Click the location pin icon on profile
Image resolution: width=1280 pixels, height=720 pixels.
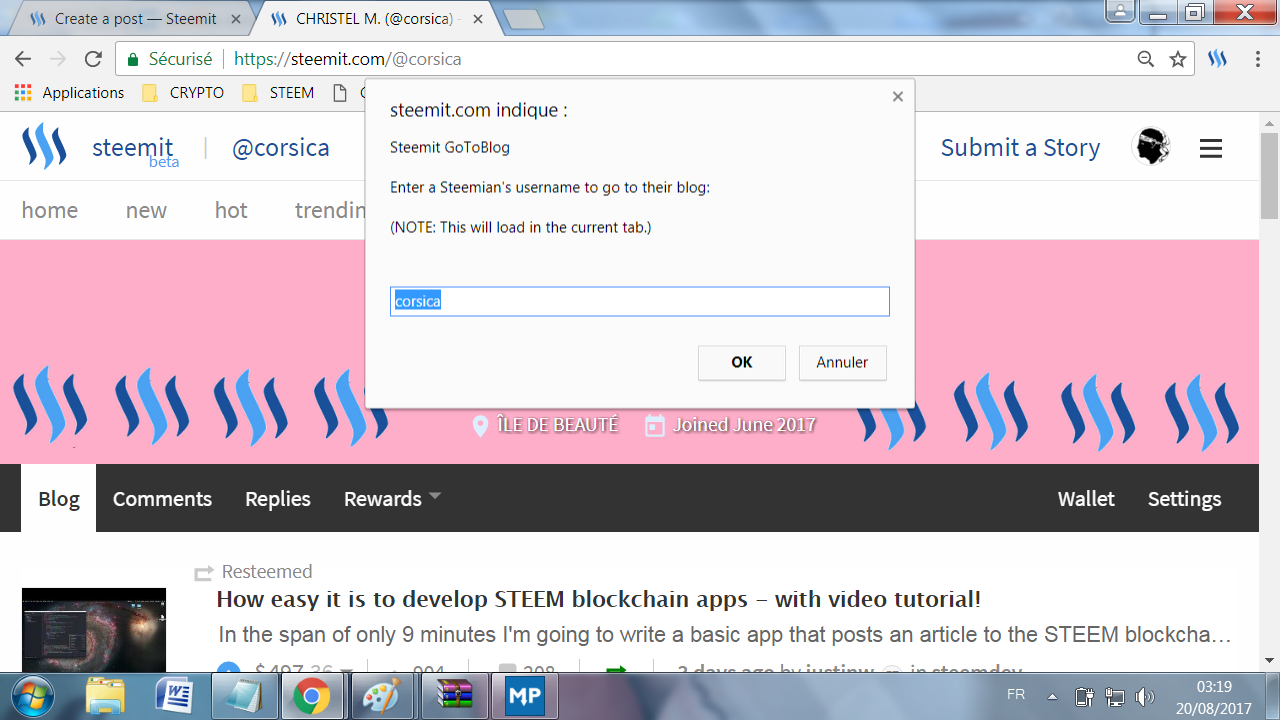click(480, 425)
